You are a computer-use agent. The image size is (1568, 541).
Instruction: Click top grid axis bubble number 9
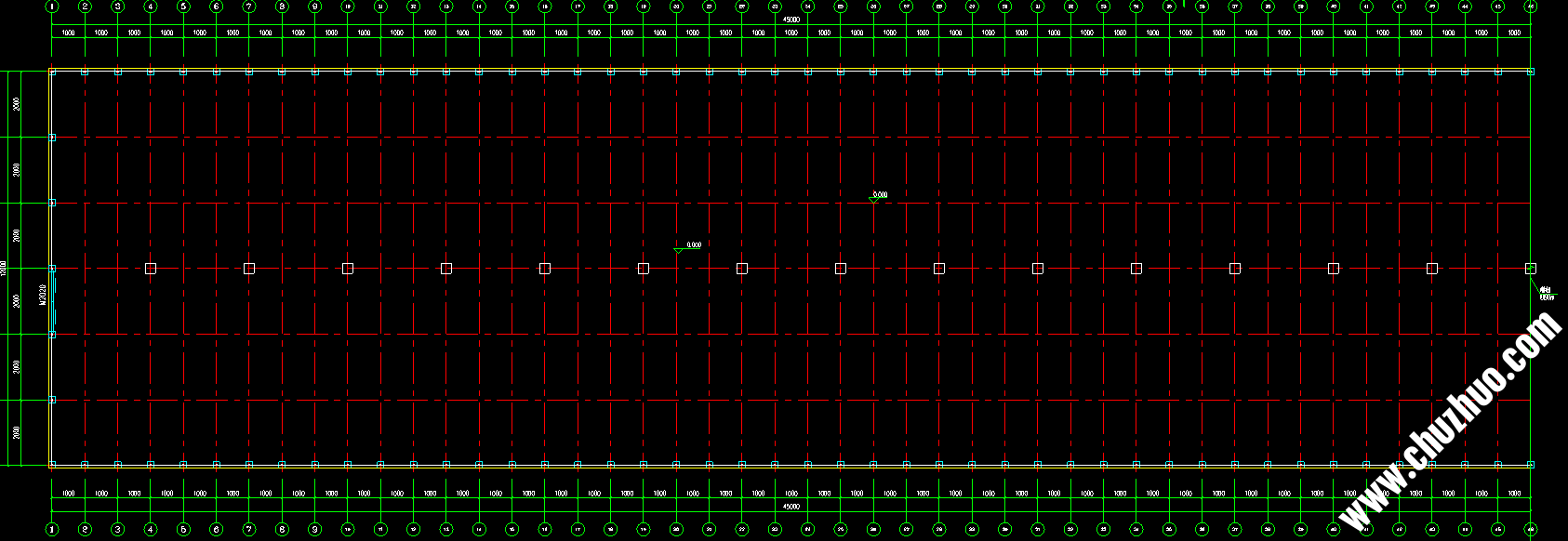click(x=314, y=7)
